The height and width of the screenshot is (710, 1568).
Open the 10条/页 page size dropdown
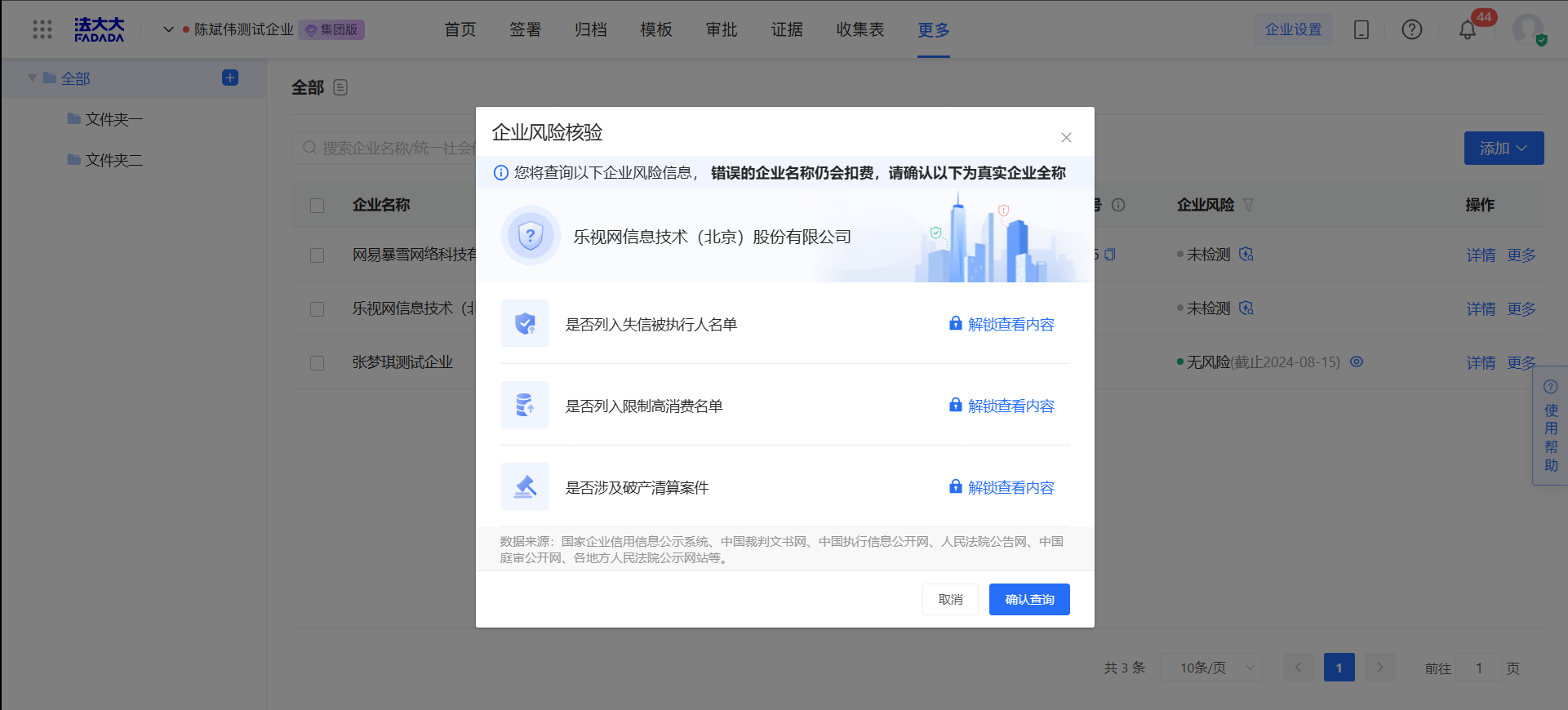click(x=1211, y=668)
